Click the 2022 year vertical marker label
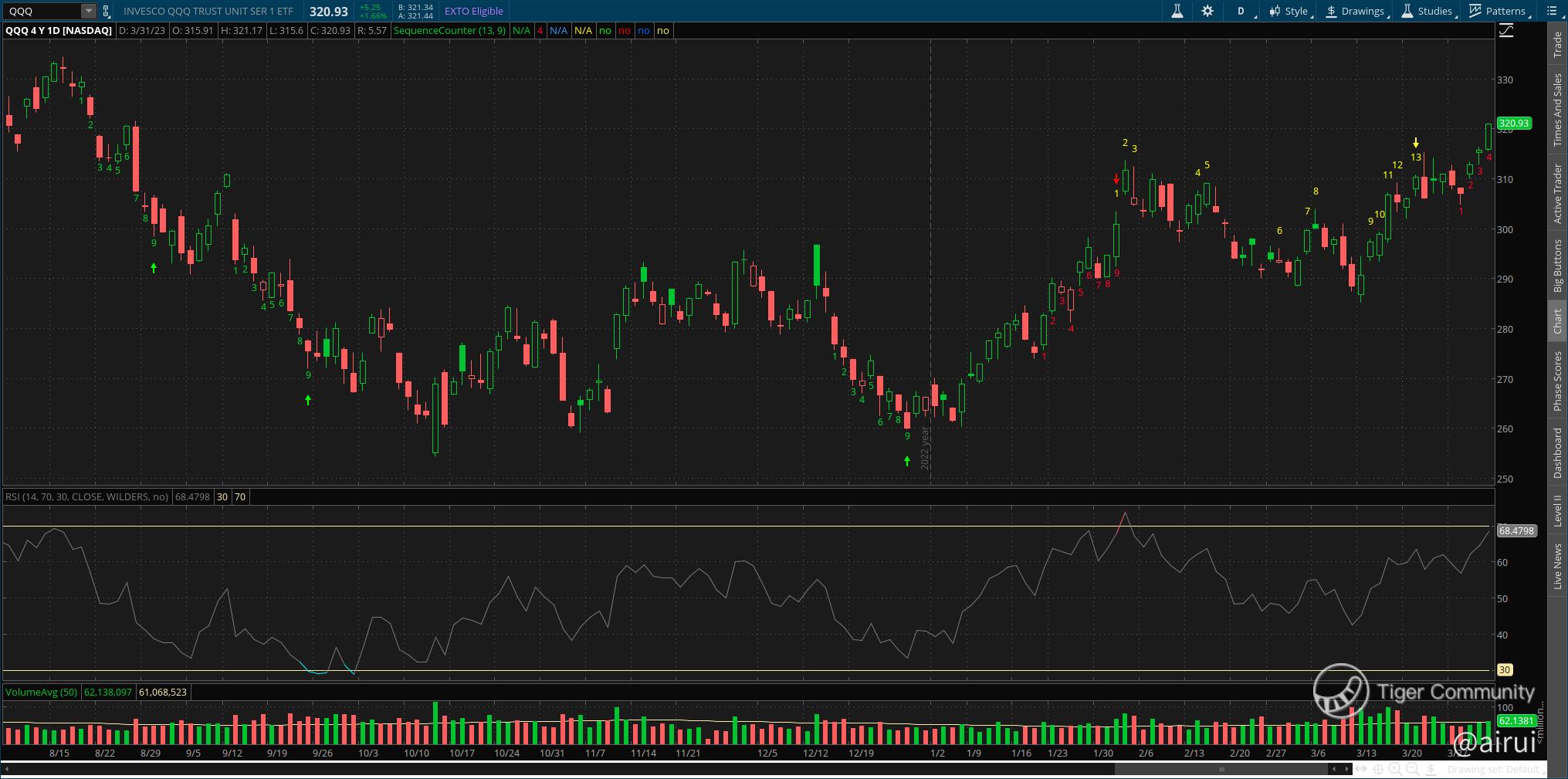Screen dimensions: 1568x779 pos(925,448)
